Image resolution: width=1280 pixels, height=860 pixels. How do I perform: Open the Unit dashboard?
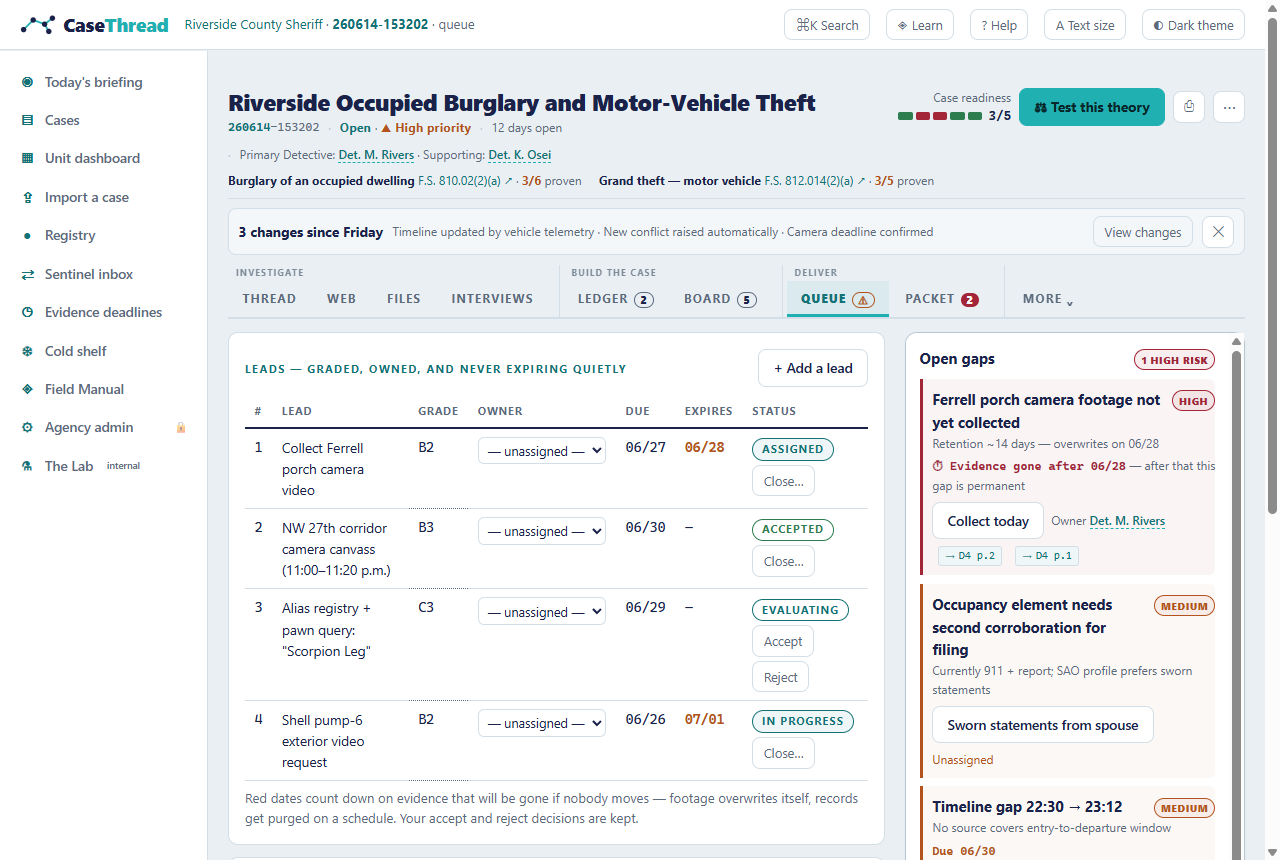[92, 158]
